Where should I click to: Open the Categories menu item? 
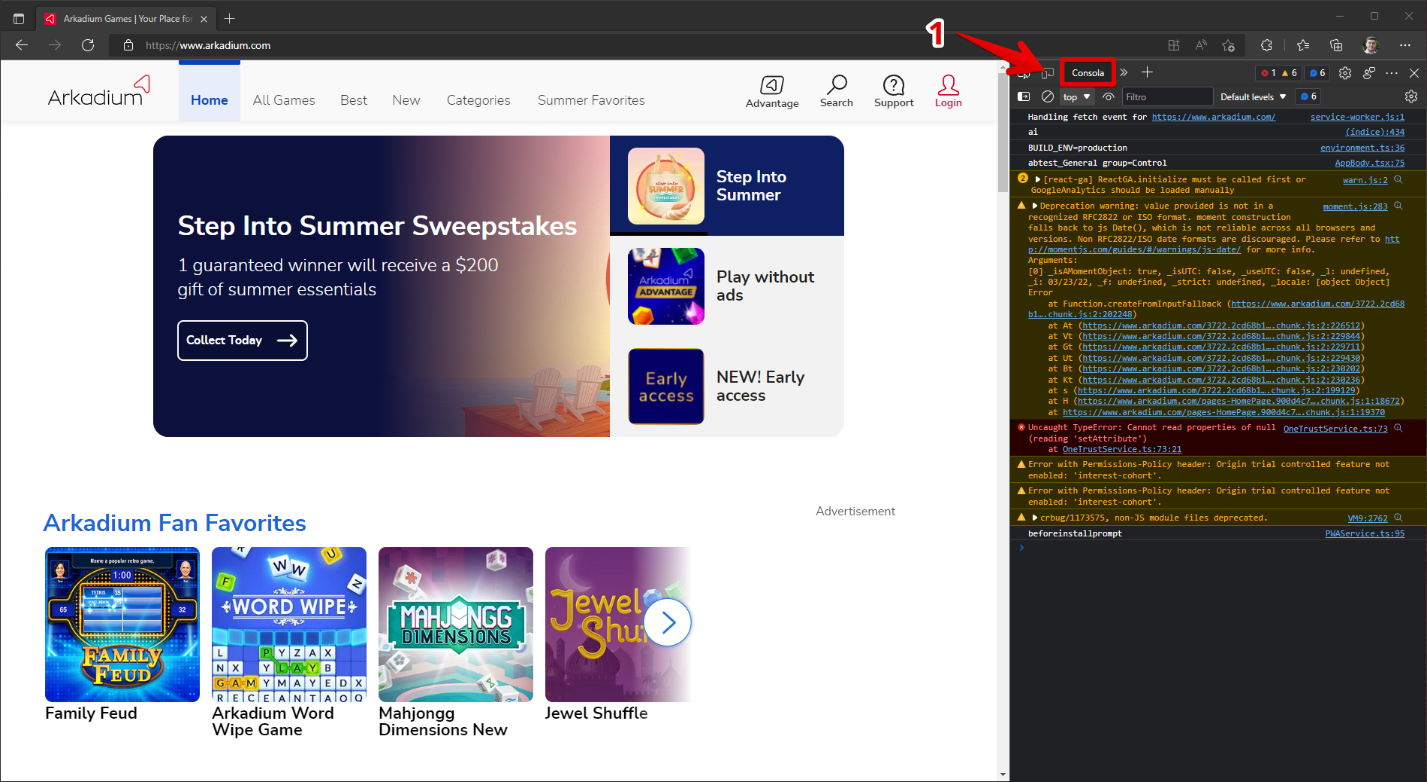click(478, 100)
